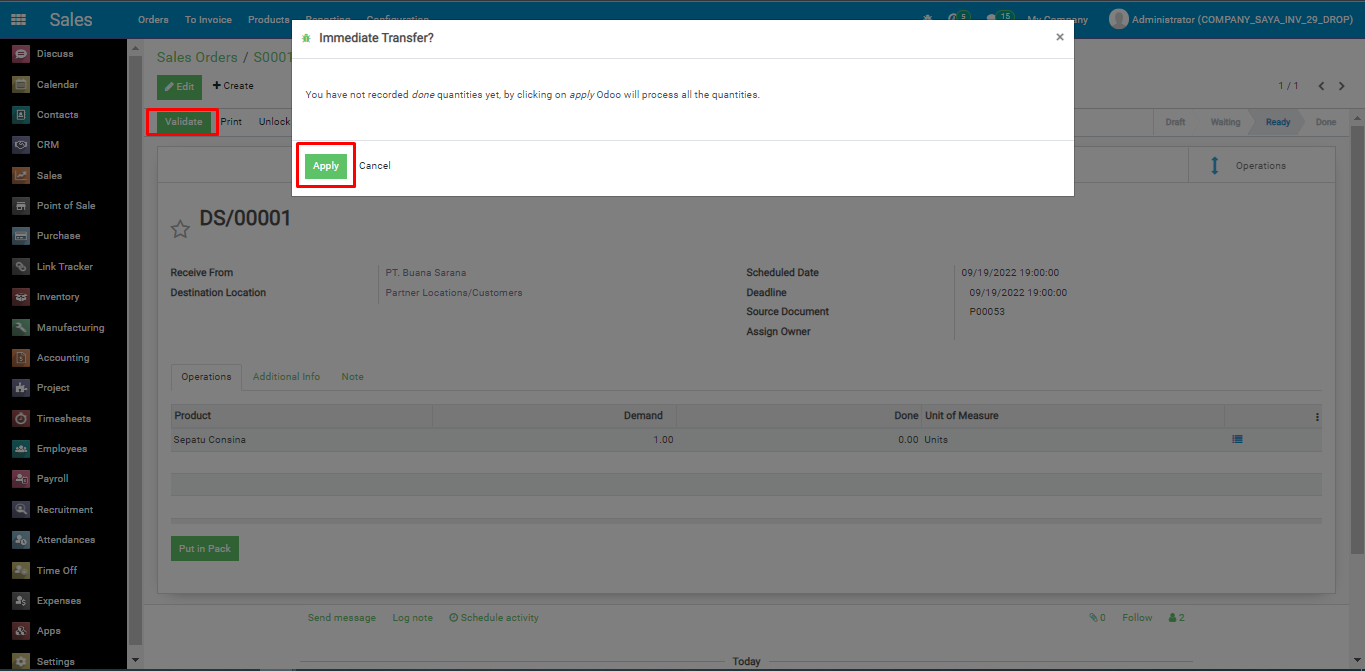
Task: Open Administrator user menu
Action: point(1231,20)
